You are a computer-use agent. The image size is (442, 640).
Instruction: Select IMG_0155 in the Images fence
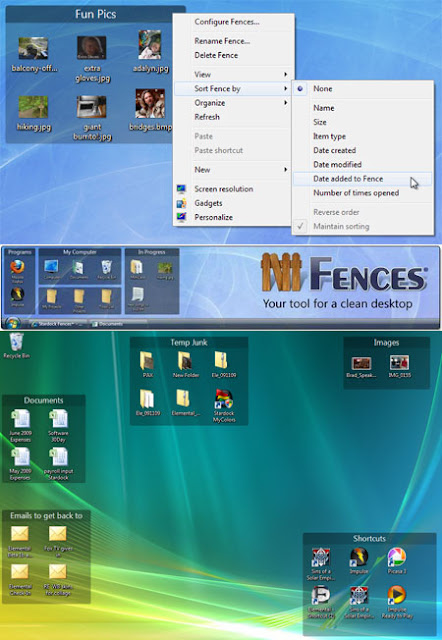399,362
